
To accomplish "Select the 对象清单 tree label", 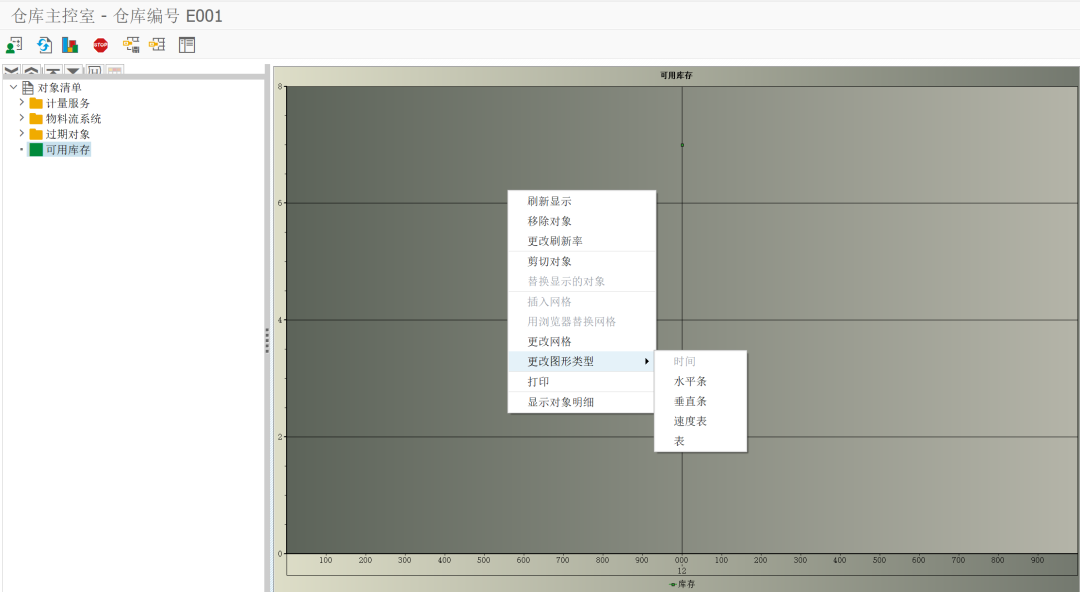I will tap(59, 88).
